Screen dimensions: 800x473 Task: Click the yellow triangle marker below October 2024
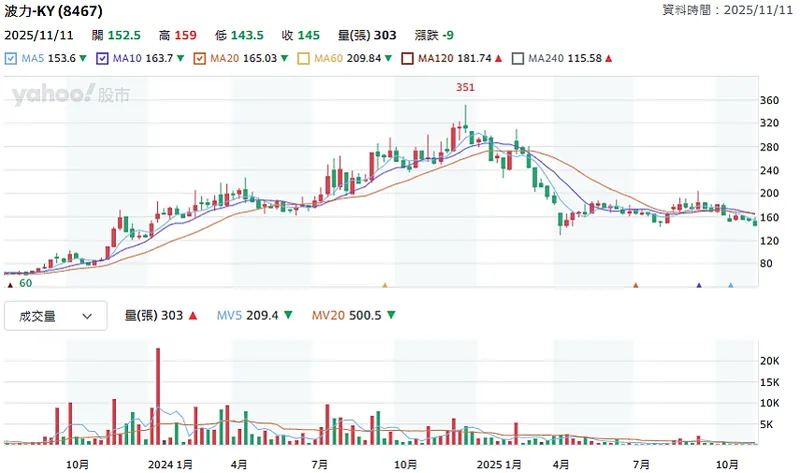[385, 285]
